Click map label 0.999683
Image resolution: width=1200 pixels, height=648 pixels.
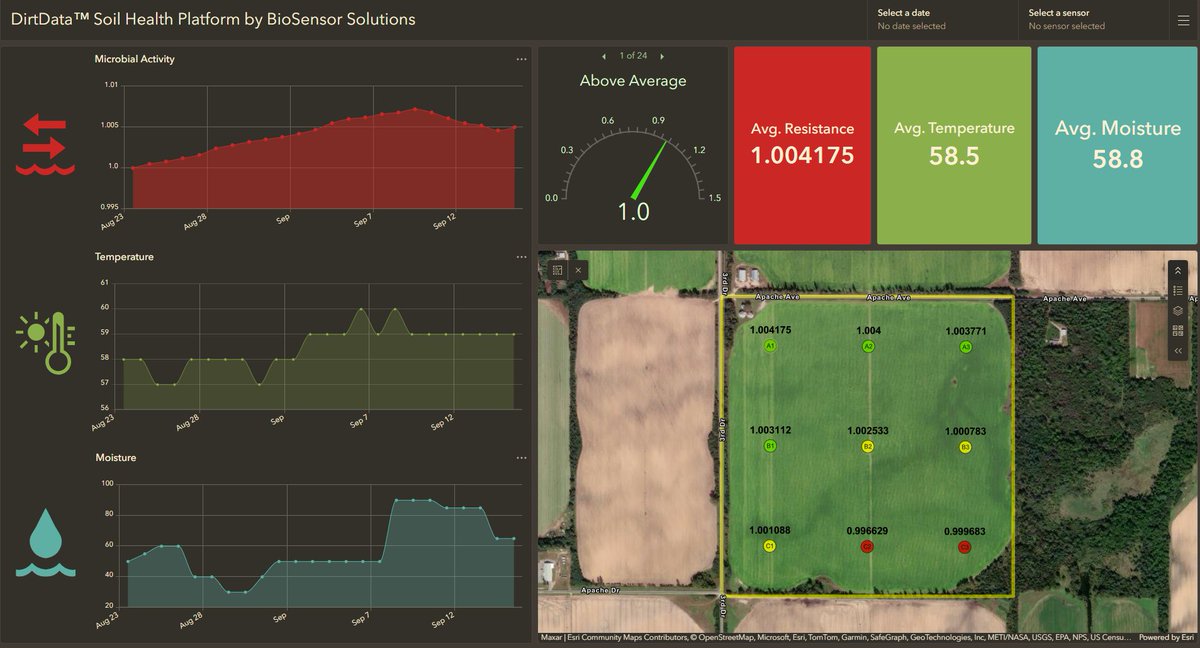pyautogui.click(x=965, y=531)
